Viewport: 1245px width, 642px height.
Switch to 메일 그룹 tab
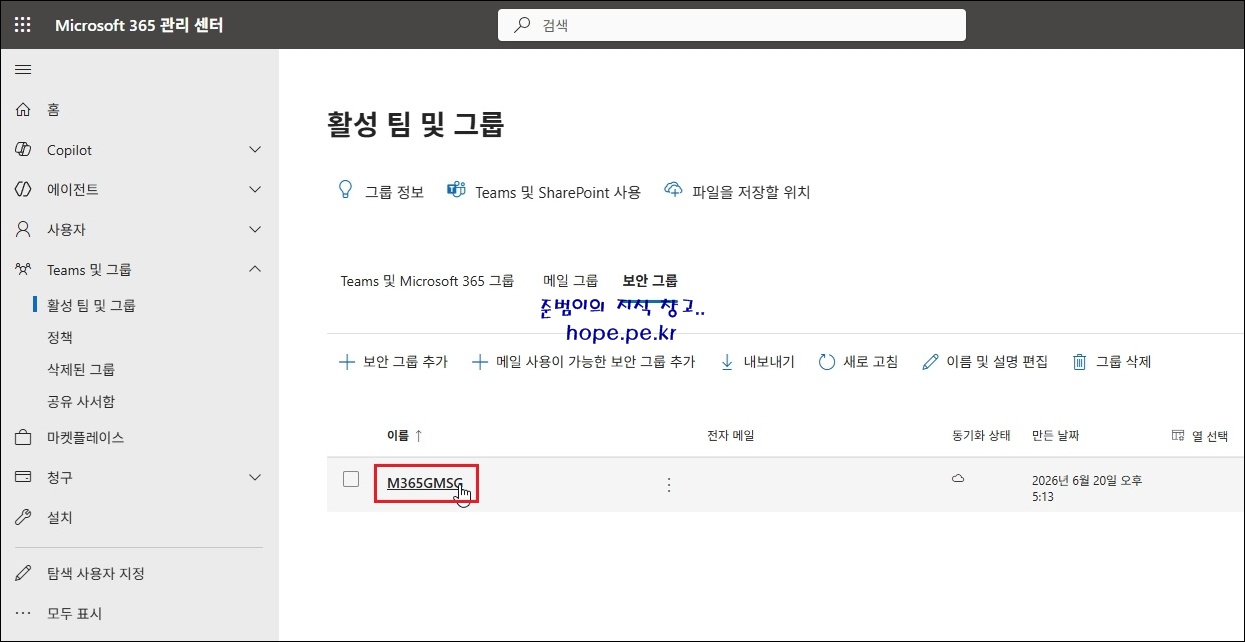(570, 281)
